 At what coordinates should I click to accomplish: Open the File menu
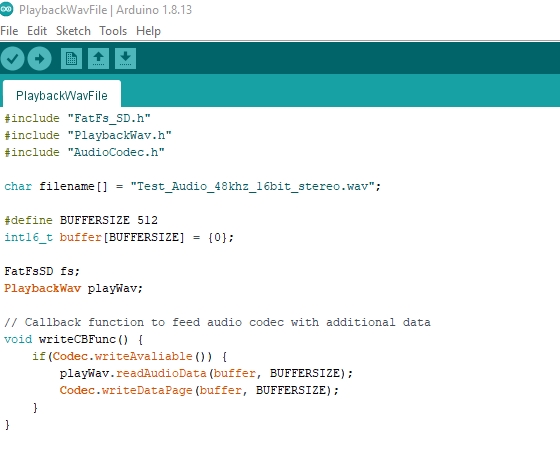9,31
